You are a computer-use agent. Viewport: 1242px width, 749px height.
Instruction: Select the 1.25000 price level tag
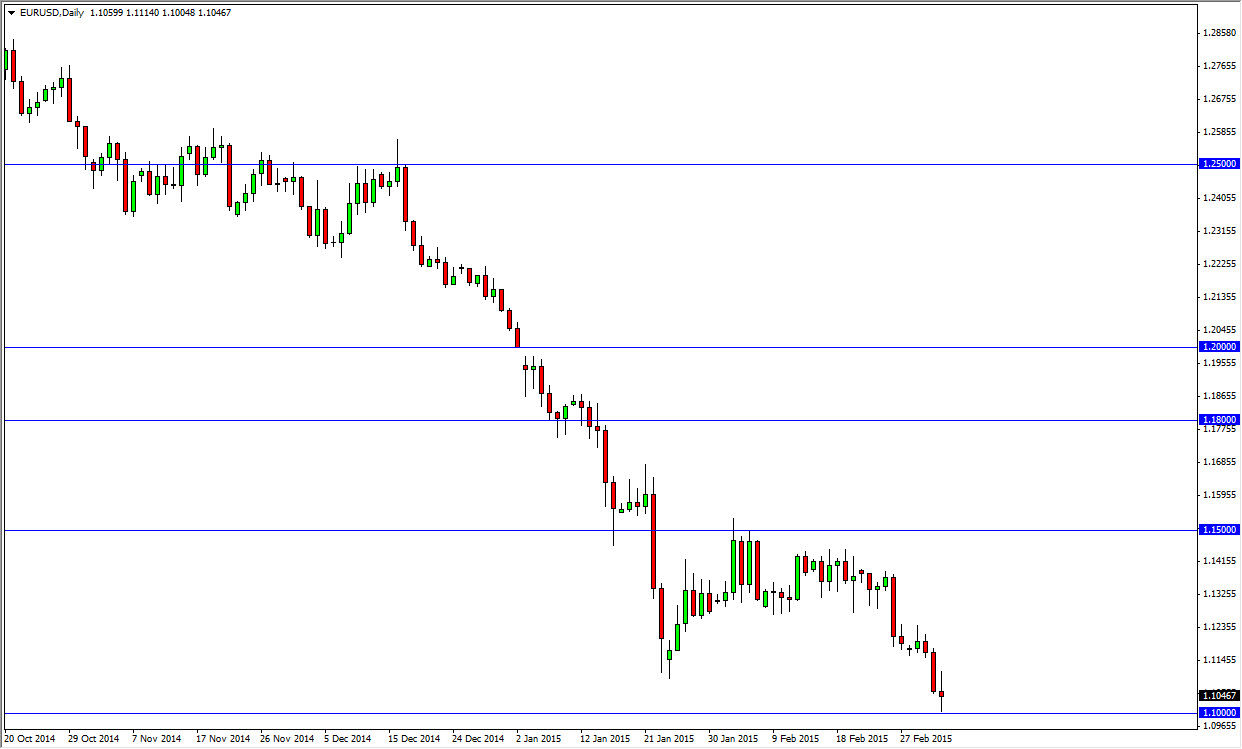click(x=1220, y=163)
